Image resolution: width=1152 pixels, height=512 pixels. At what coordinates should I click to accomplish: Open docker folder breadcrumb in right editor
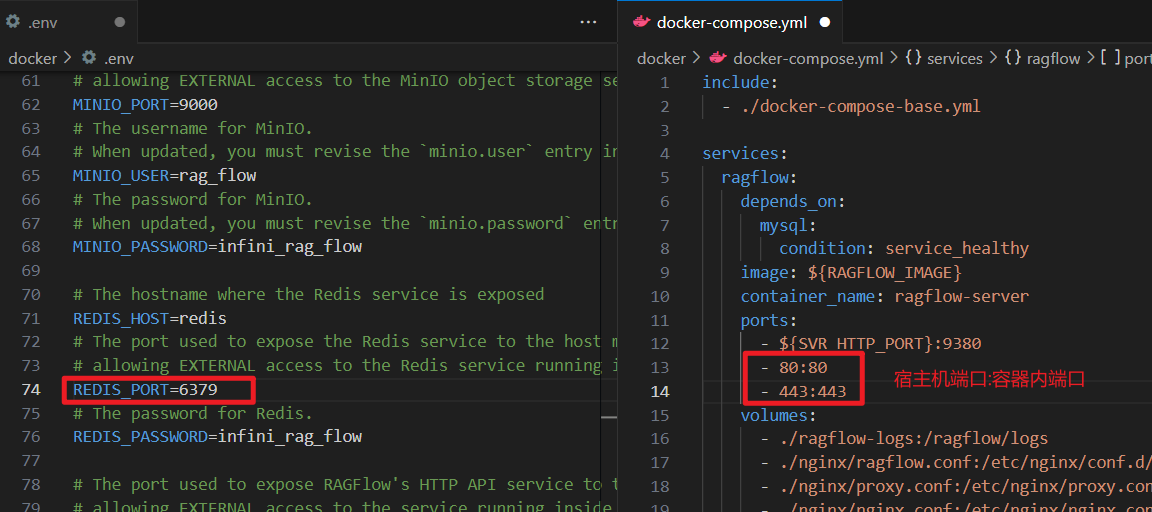pyautogui.click(x=662, y=58)
